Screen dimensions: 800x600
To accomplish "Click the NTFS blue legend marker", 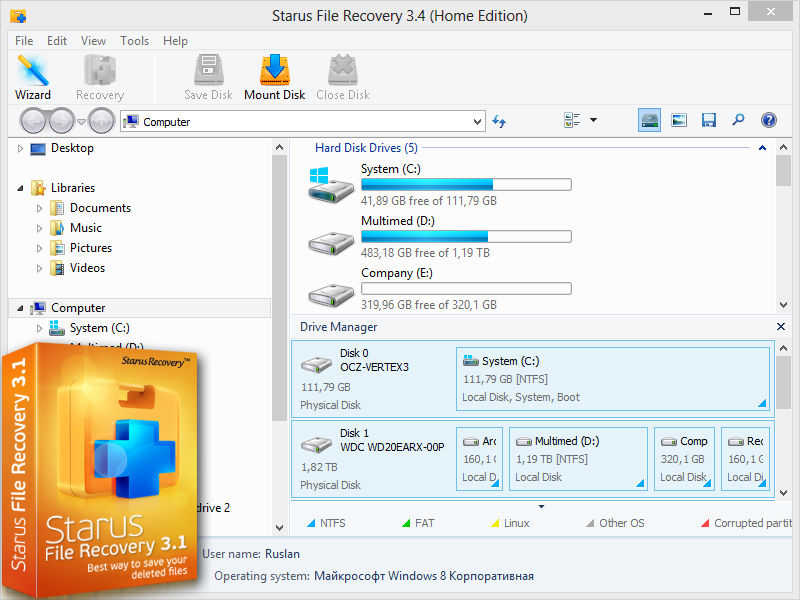I will pyautogui.click(x=311, y=523).
